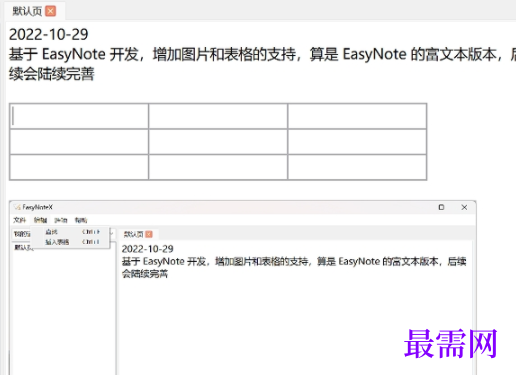Open 文件 menu in the embedded EasyNoteX window
The image size is (516, 375).
[19, 220]
